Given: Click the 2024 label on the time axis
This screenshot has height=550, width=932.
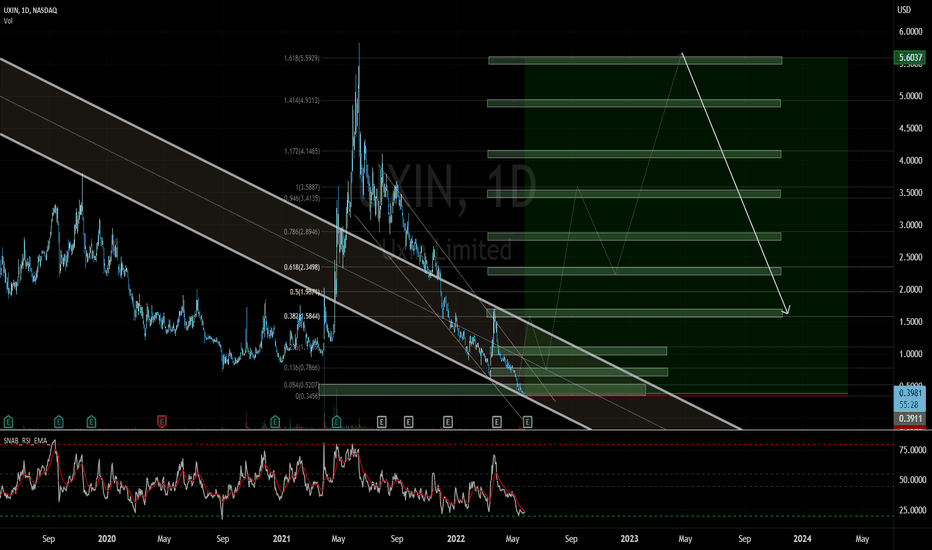Looking at the screenshot, I should [x=802, y=539].
